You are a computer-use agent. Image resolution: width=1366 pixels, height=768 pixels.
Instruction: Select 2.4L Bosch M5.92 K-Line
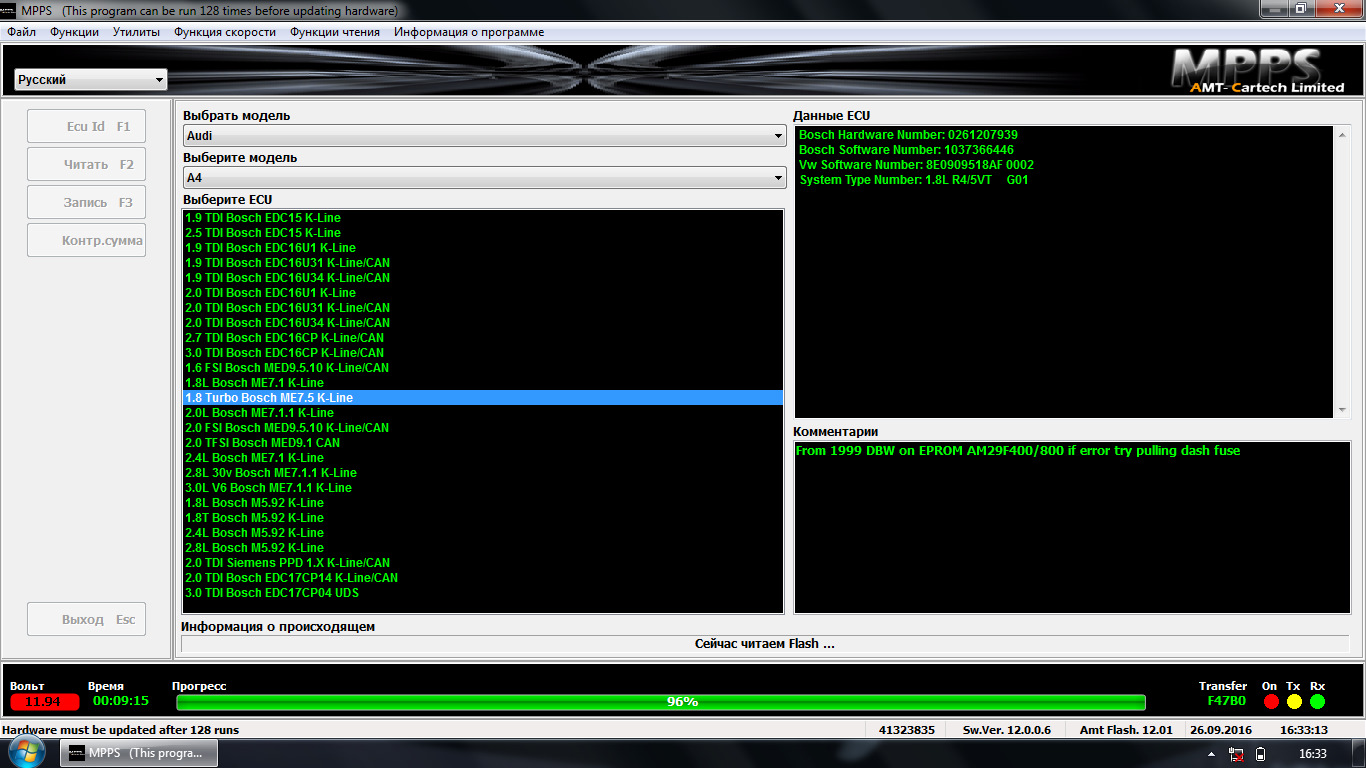(x=483, y=533)
